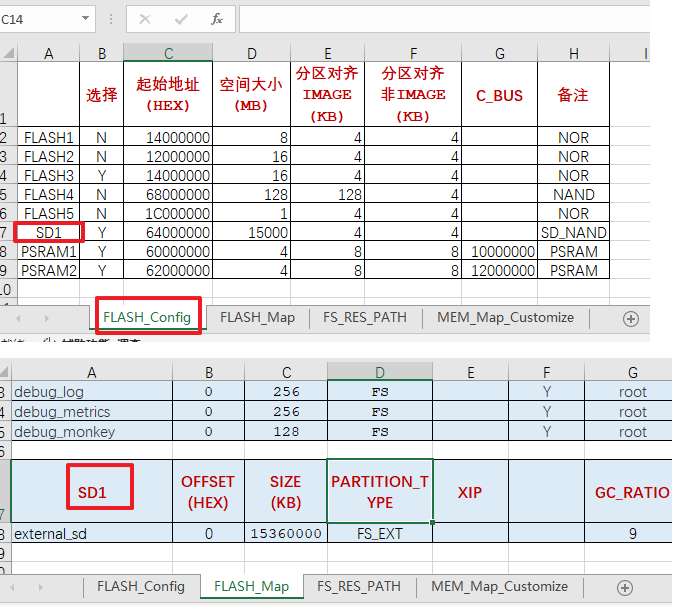The height and width of the screenshot is (606, 700).
Task: Click the confirm entry checkmark icon
Action: (181, 19)
